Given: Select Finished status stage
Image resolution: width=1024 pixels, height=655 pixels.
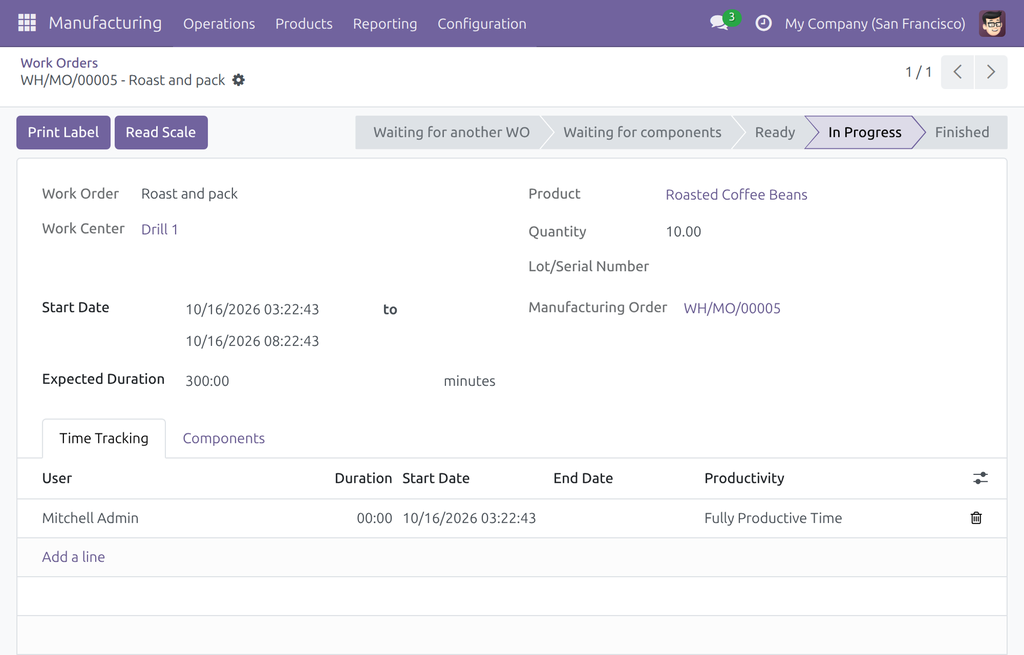Looking at the screenshot, I should pos(961,133).
